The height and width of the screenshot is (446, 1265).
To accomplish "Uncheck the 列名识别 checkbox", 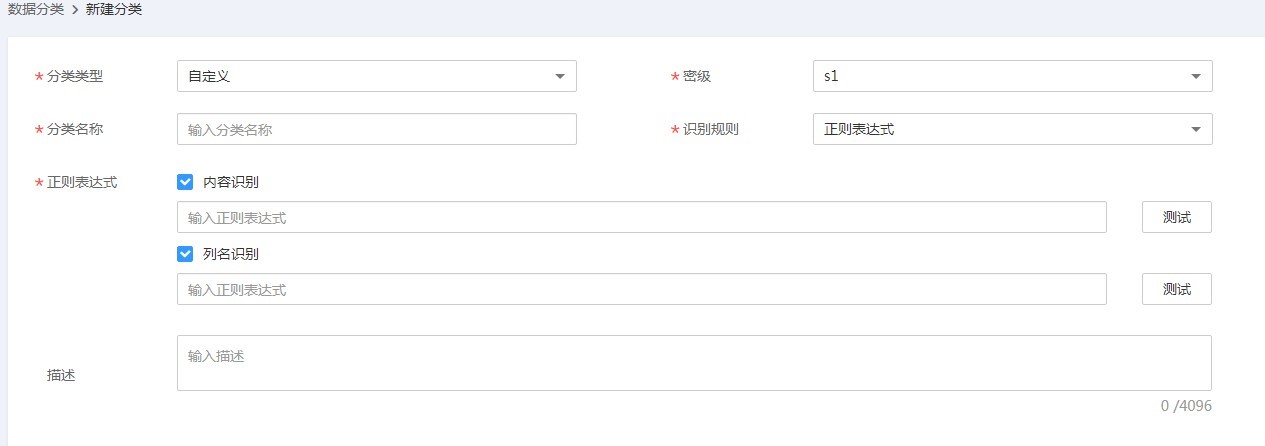I will pos(185,254).
